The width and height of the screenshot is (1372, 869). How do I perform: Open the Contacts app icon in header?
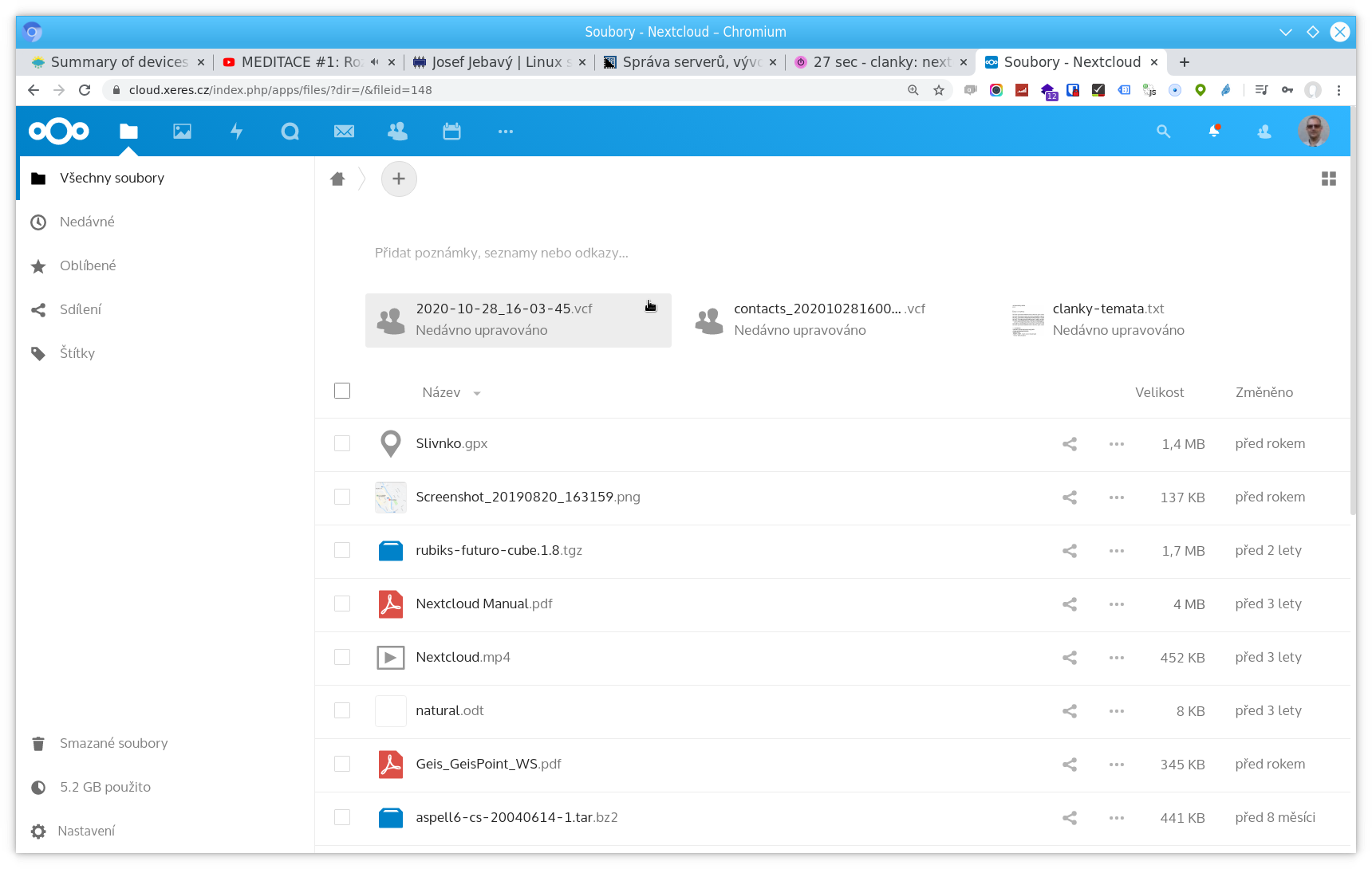397,132
